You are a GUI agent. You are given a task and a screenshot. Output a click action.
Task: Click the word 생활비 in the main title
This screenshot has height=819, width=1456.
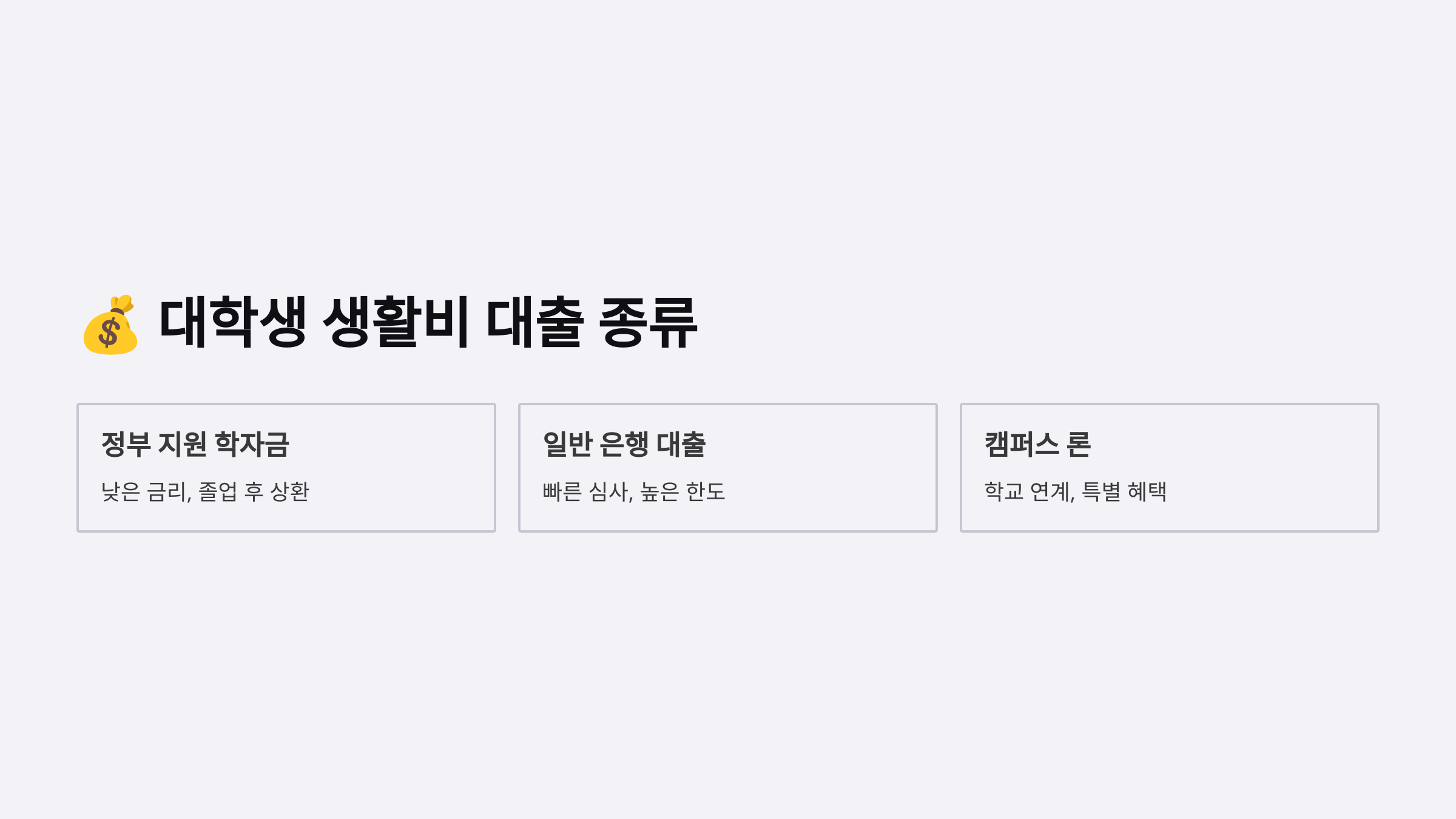(396, 322)
